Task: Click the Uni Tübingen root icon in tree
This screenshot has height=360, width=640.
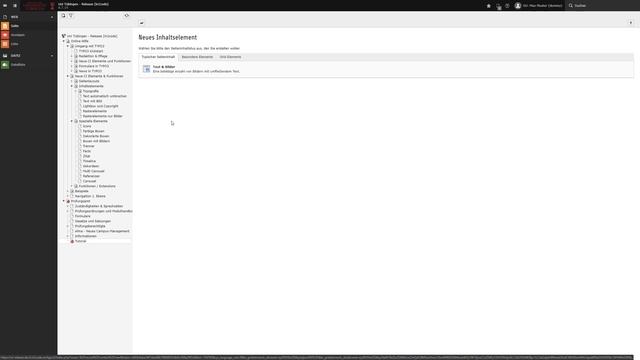Action: click(x=64, y=36)
